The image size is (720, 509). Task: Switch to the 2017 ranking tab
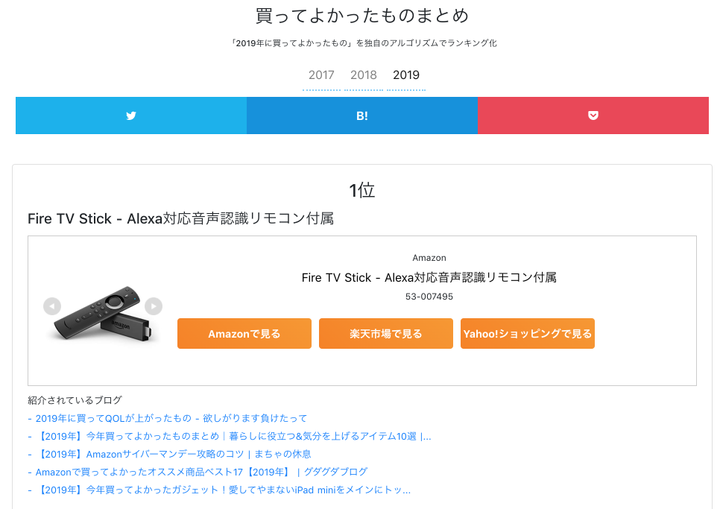click(x=321, y=75)
